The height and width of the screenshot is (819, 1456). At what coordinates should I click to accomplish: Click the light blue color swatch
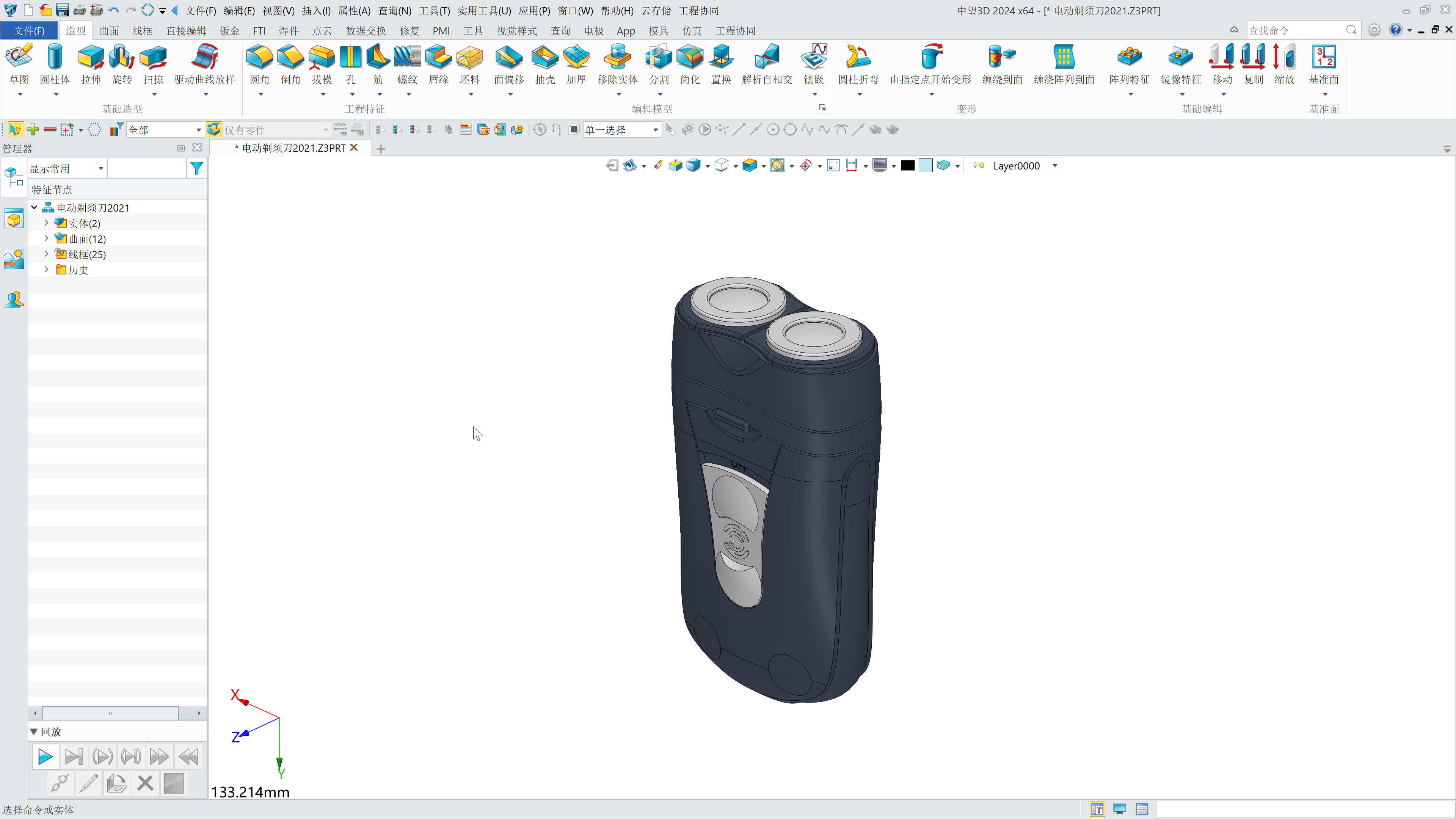925,166
